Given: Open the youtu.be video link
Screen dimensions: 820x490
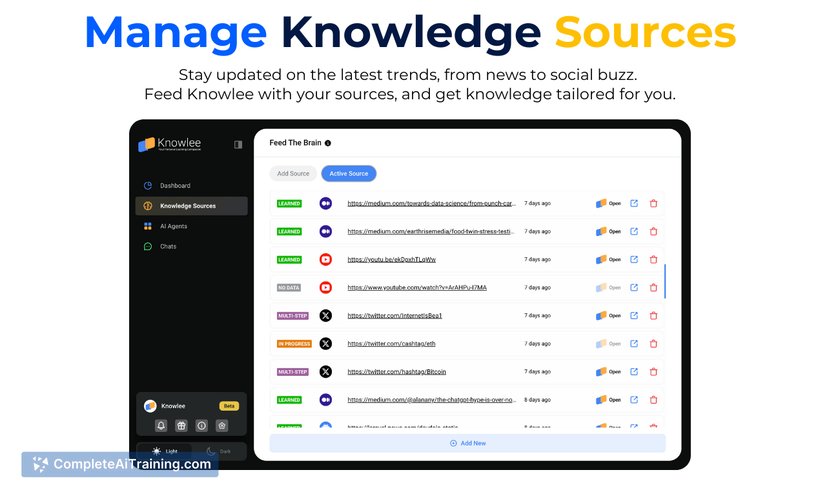Looking at the screenshot, I should (392, 259).
